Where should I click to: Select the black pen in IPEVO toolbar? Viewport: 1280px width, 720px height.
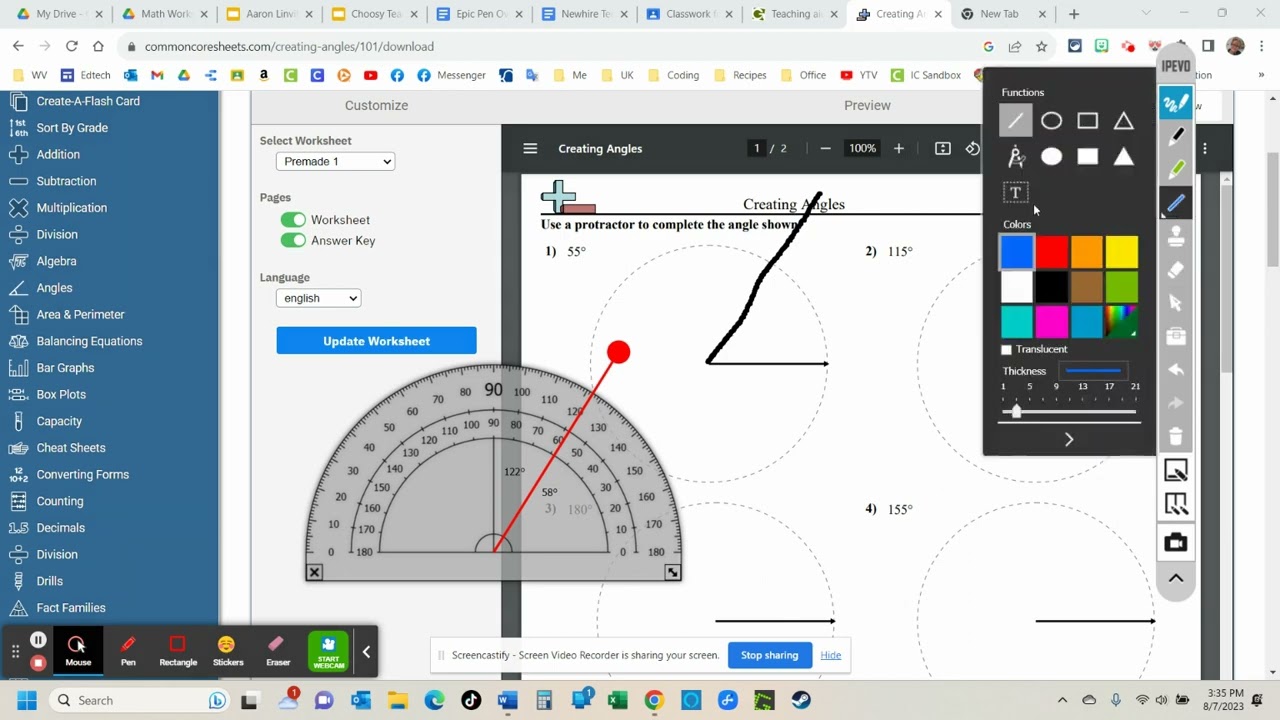(1176, 136)
